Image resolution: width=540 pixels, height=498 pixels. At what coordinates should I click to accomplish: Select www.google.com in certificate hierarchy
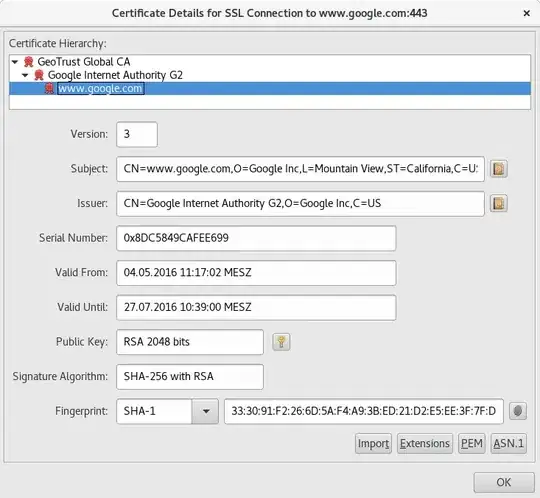pyautogui.click(x=101, y=89)
